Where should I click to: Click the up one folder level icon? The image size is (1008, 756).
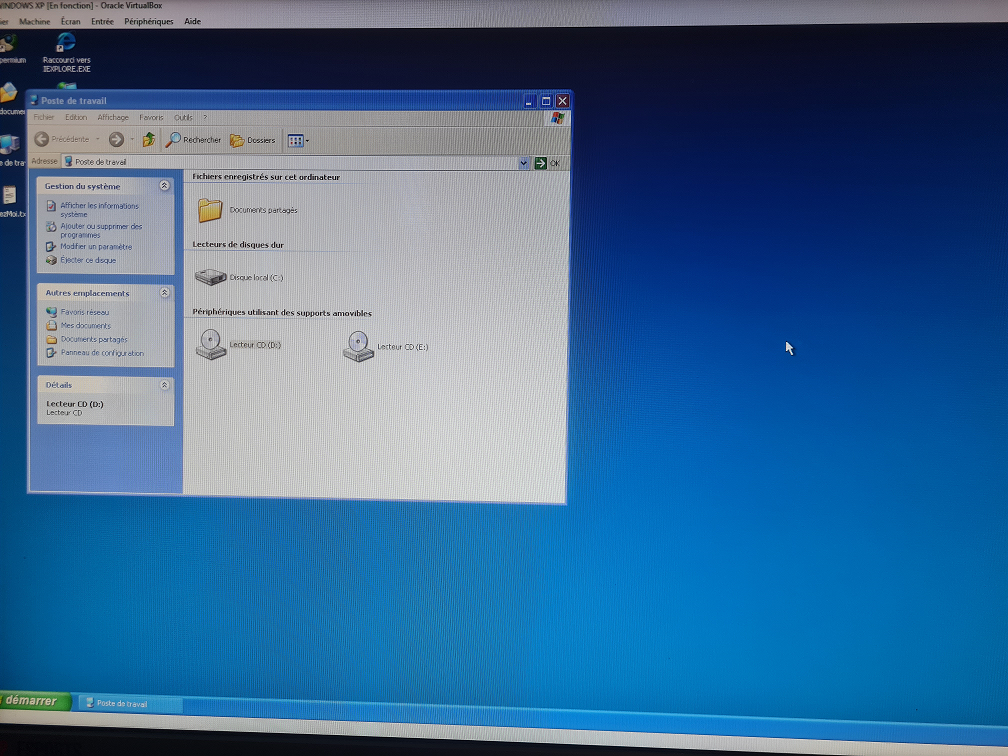pyautogui.click(x=149, y=140)
